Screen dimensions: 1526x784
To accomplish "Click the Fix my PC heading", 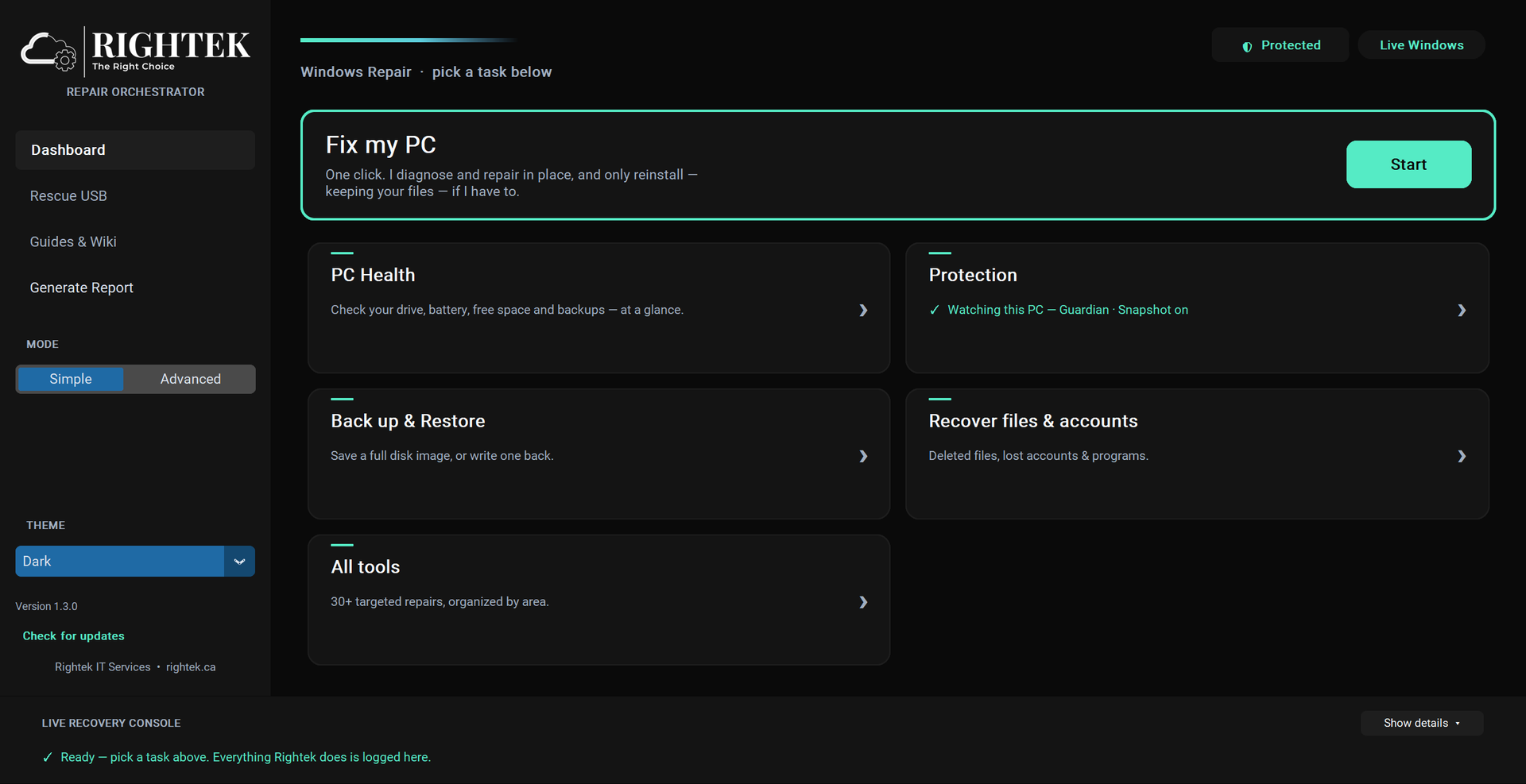I will 381,145.
